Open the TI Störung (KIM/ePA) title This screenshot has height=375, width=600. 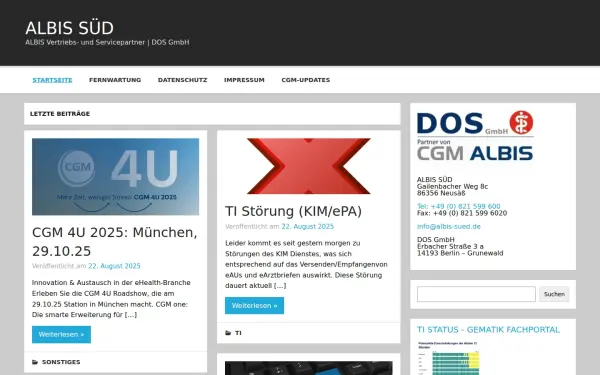293,211
